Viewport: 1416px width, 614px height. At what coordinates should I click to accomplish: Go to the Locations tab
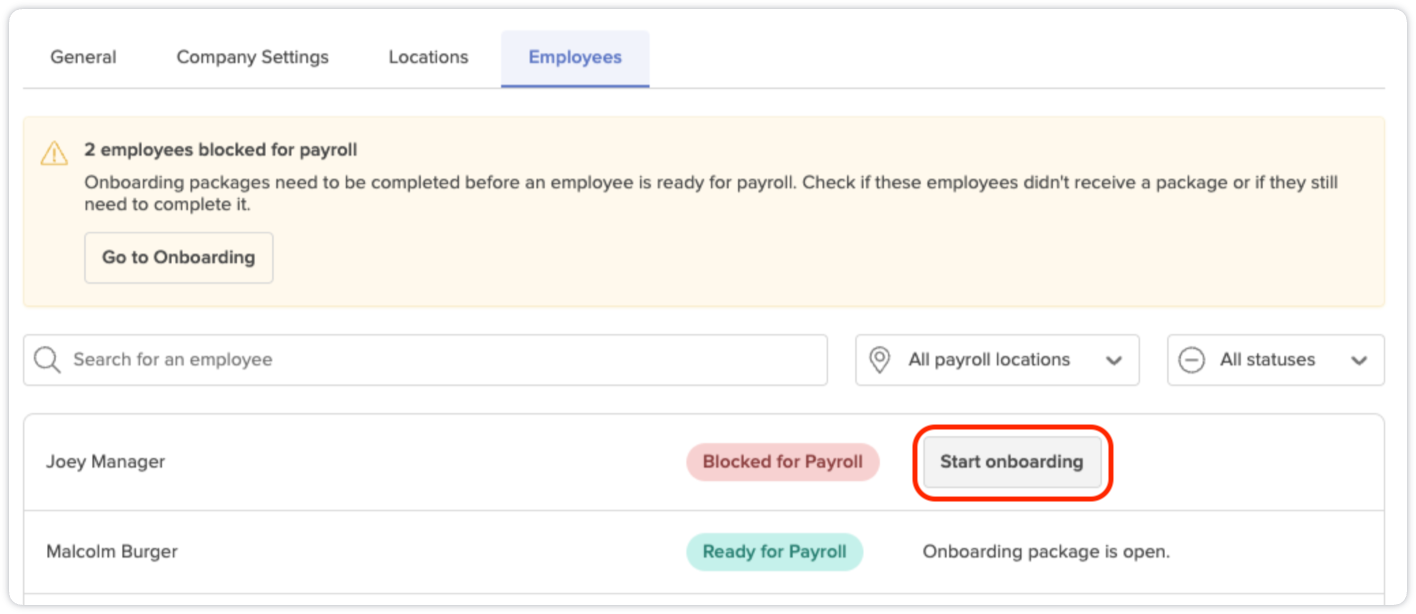428,58
